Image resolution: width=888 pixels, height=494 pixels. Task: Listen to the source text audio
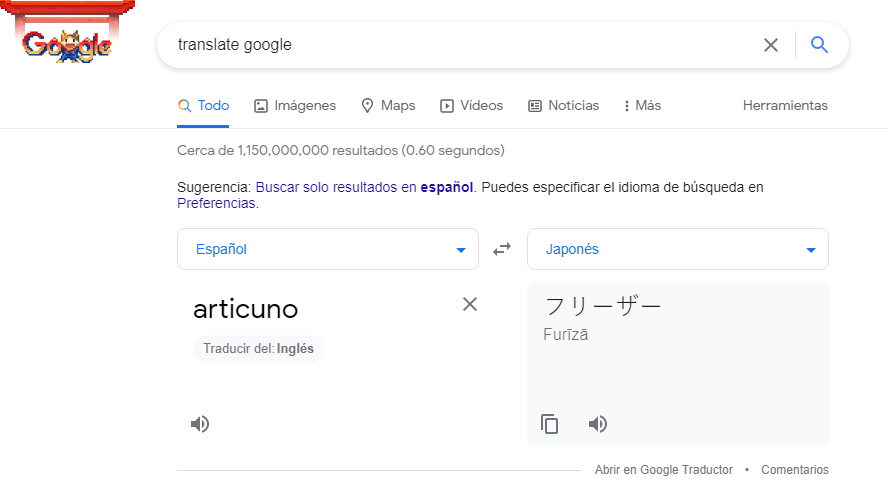click(200, 424)
